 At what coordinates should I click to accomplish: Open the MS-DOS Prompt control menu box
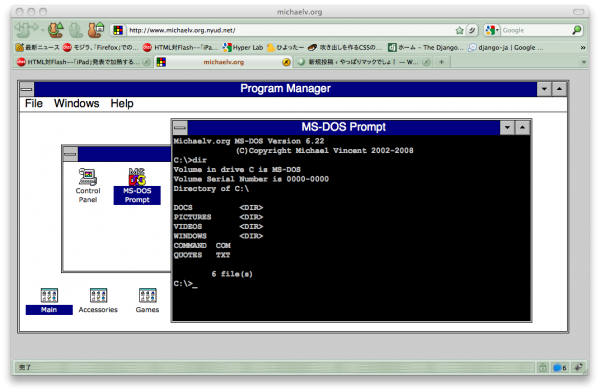(180, 127)
